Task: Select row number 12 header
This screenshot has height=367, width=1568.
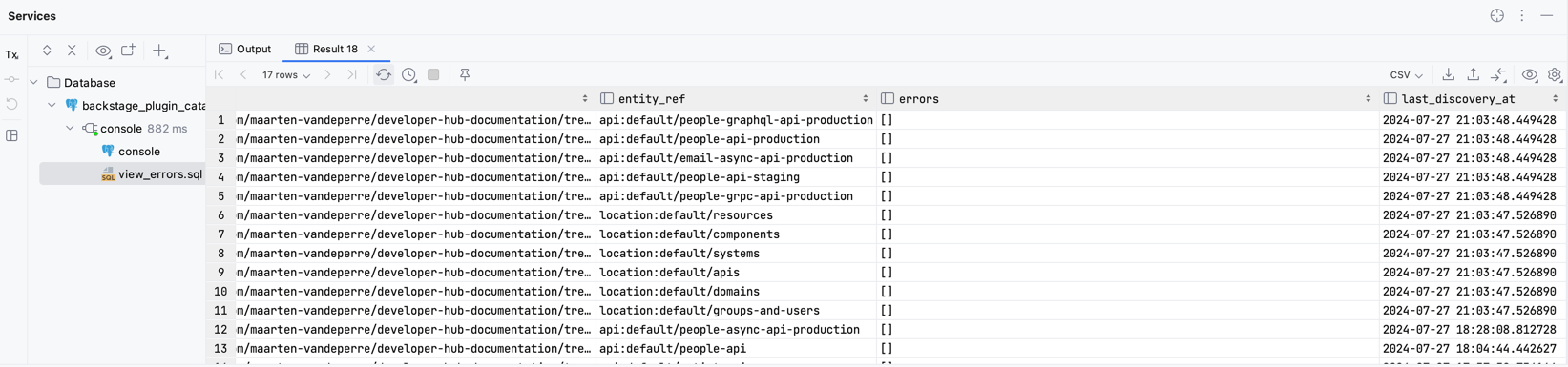Action: 220,330
